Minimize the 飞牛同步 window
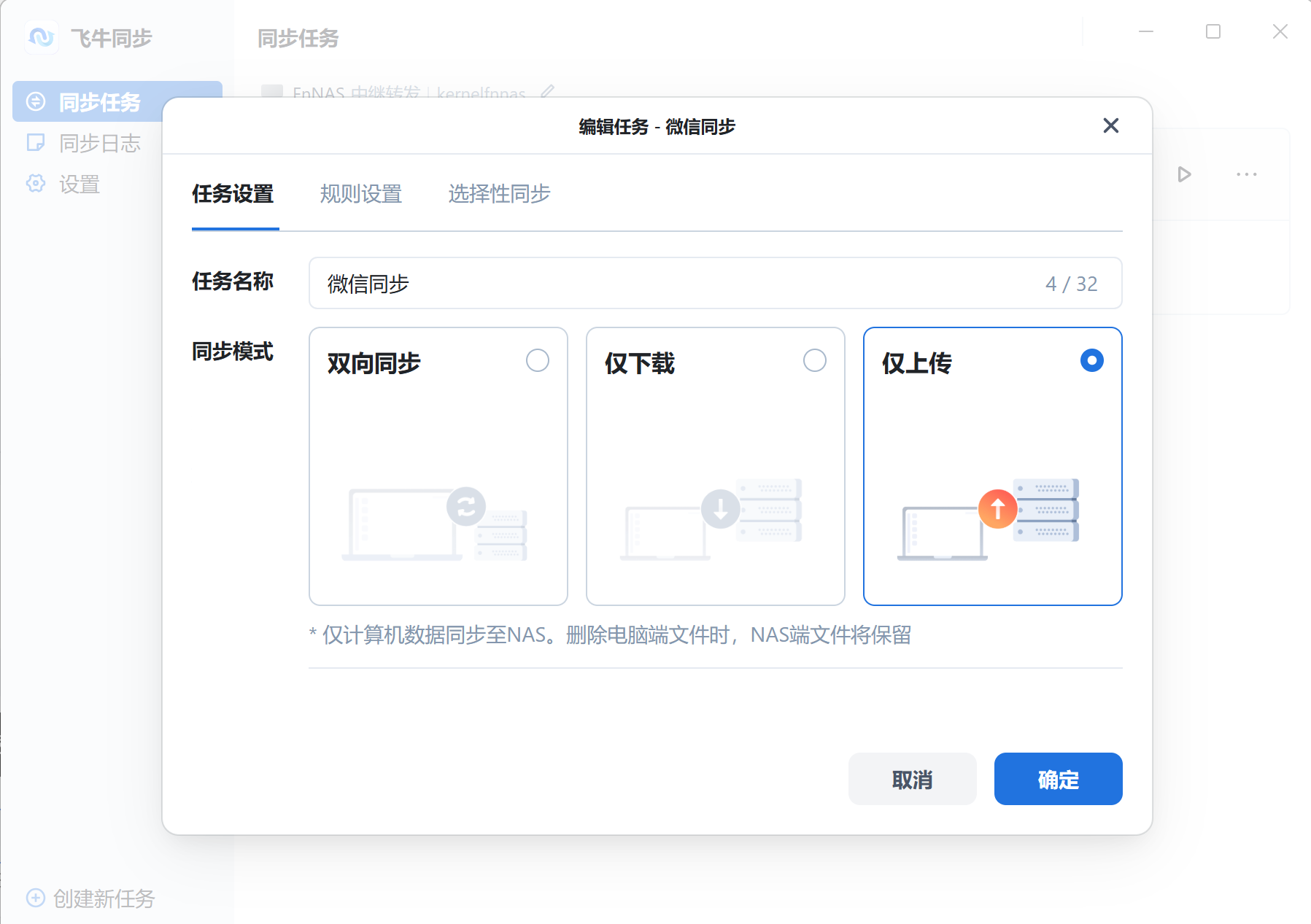 tap(1146, 31)
